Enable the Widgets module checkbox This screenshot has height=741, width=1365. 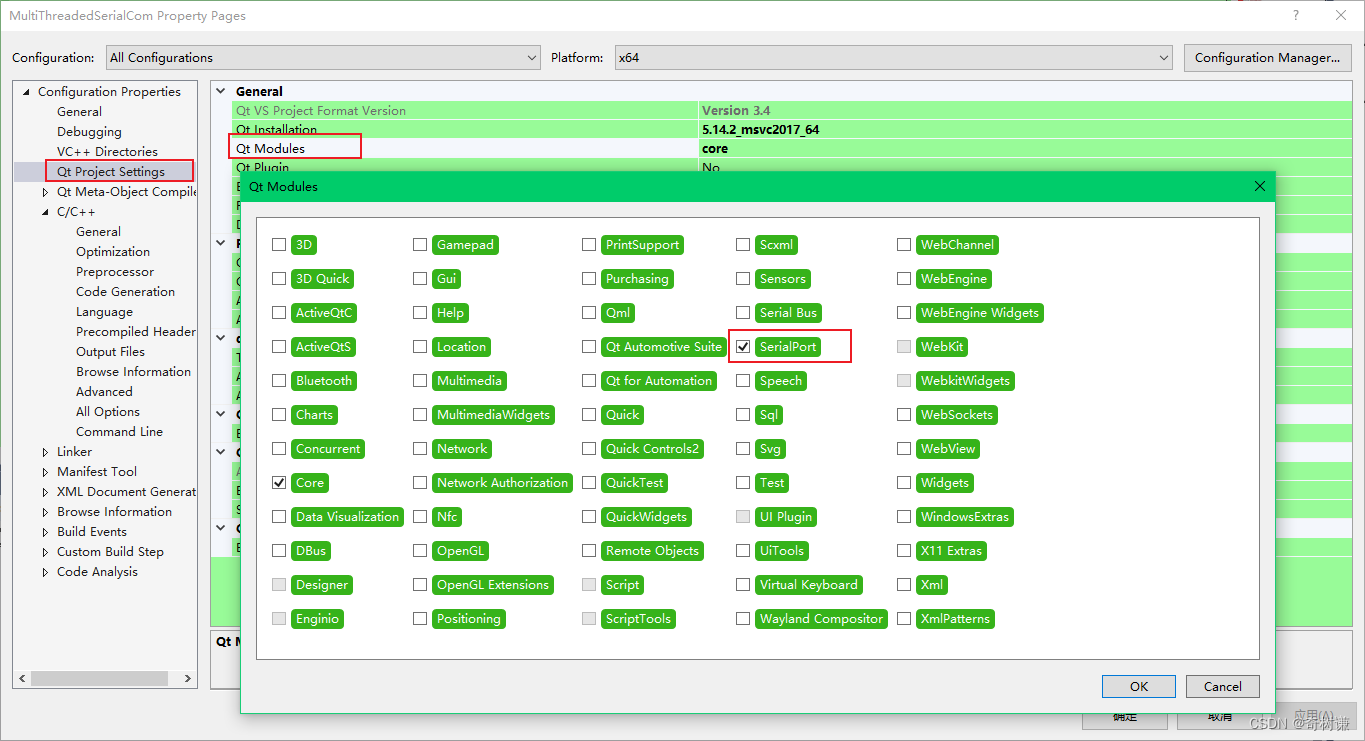tap(904, 483)
